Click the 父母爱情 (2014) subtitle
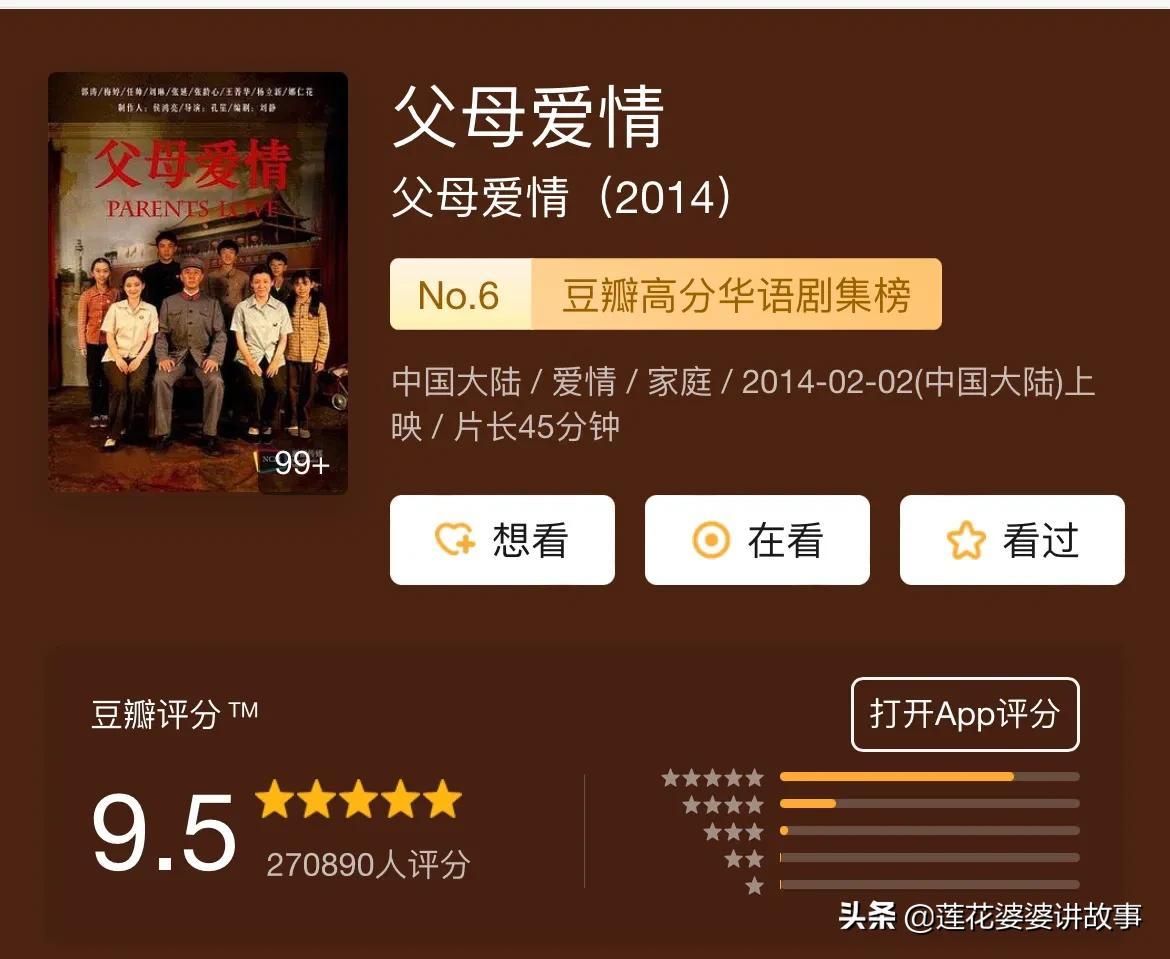Screen dimensions: 1170x959 pos(561,197)
